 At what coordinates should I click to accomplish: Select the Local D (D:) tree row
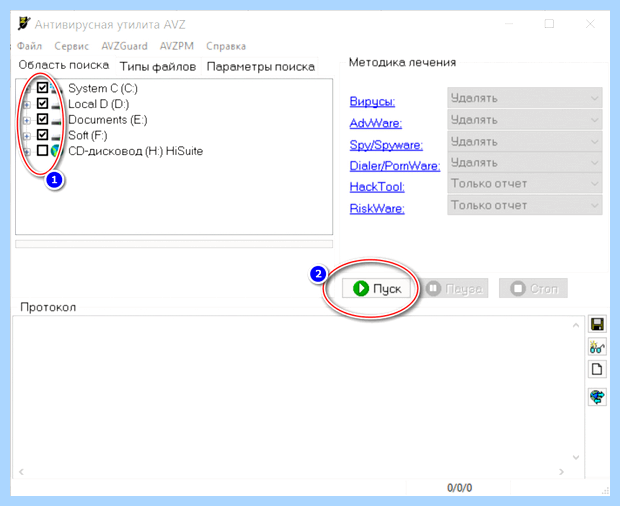[x=98, y=104]
